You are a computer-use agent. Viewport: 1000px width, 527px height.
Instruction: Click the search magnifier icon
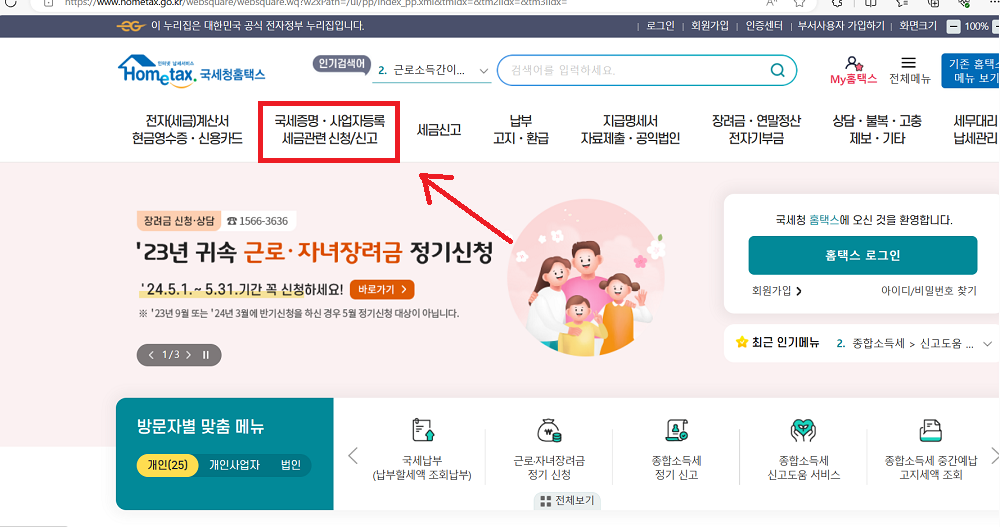point(777,70)
